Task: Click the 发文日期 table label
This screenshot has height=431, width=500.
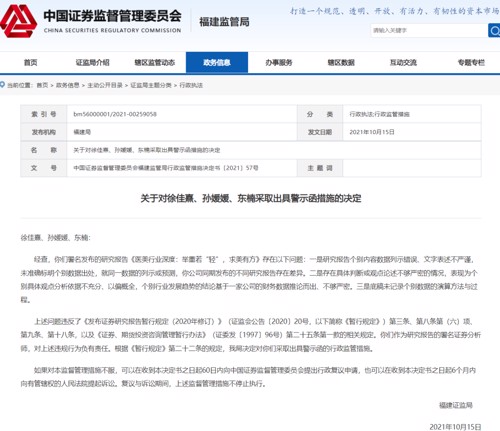Action: tap(320, 132)
